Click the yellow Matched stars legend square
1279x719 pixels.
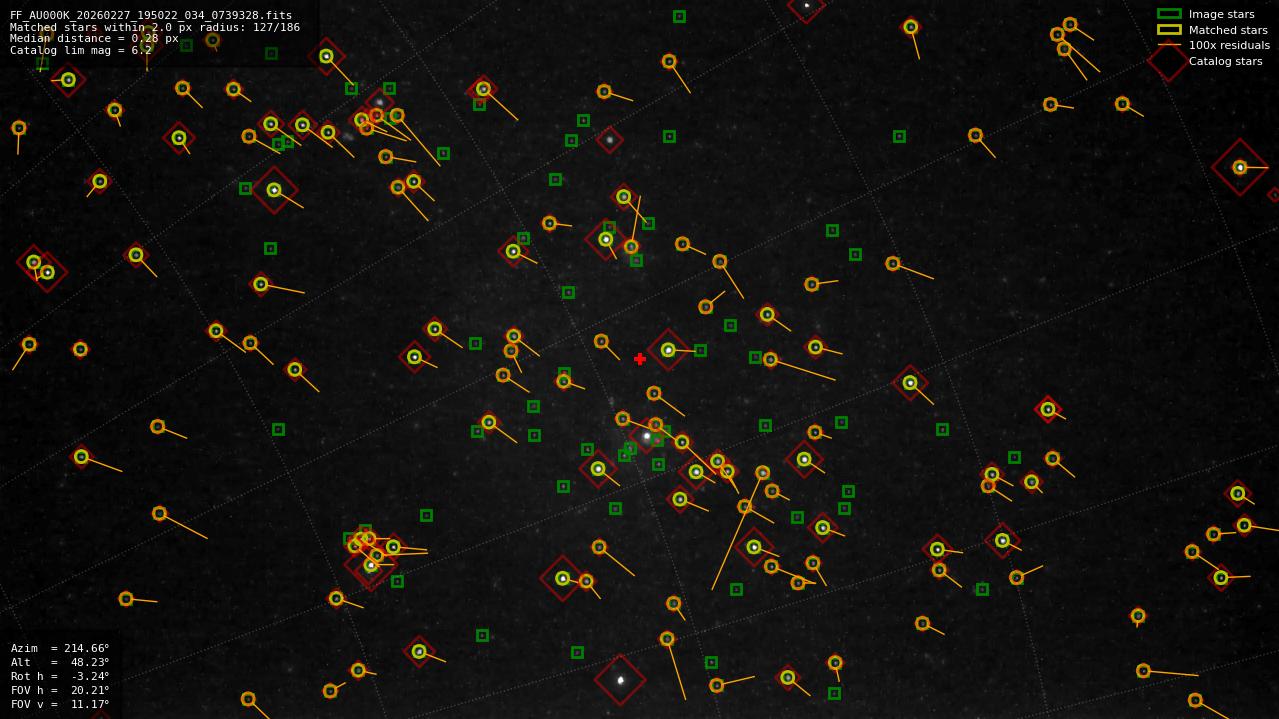(x=1169, y=30)
